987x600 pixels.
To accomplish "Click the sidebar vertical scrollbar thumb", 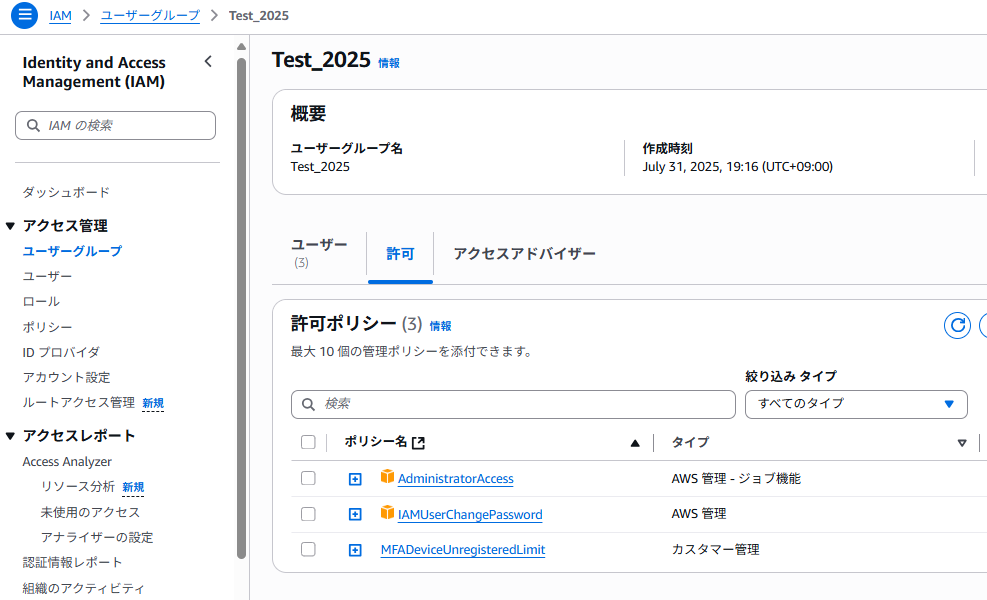I will (x=241, y=308).
